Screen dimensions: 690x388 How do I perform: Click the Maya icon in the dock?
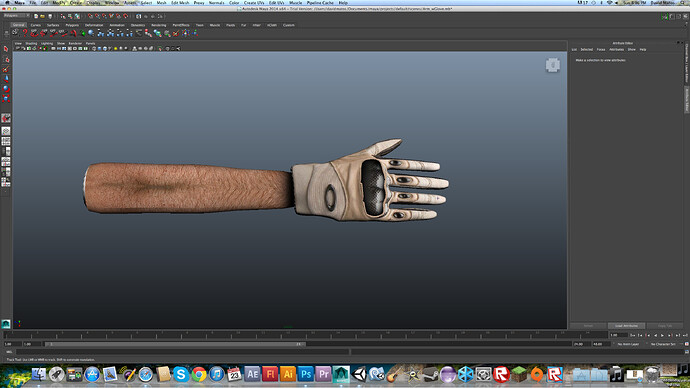341,374
